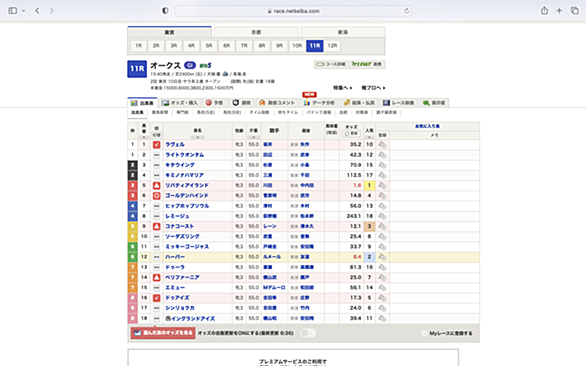Click favorite registration icon for キミノナハマリア row

(x=382, y=175)
